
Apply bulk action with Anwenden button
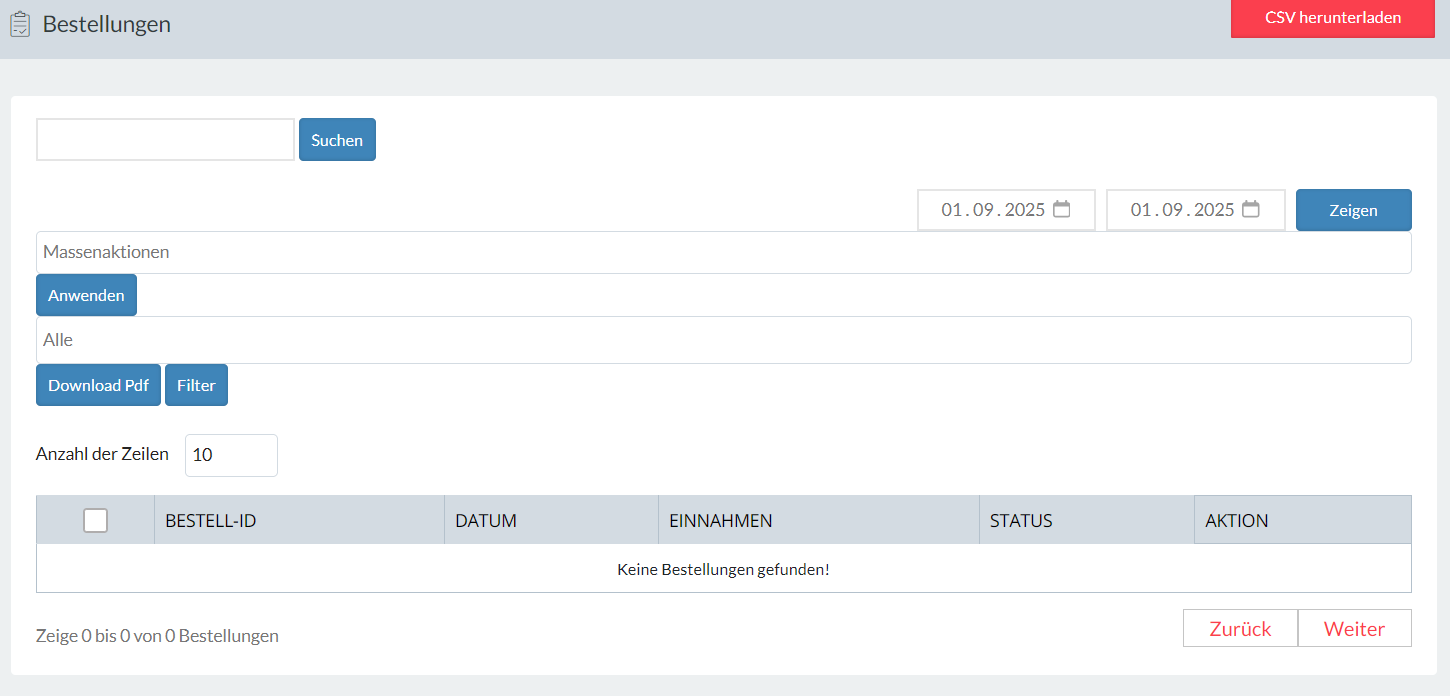click(86, 295)
